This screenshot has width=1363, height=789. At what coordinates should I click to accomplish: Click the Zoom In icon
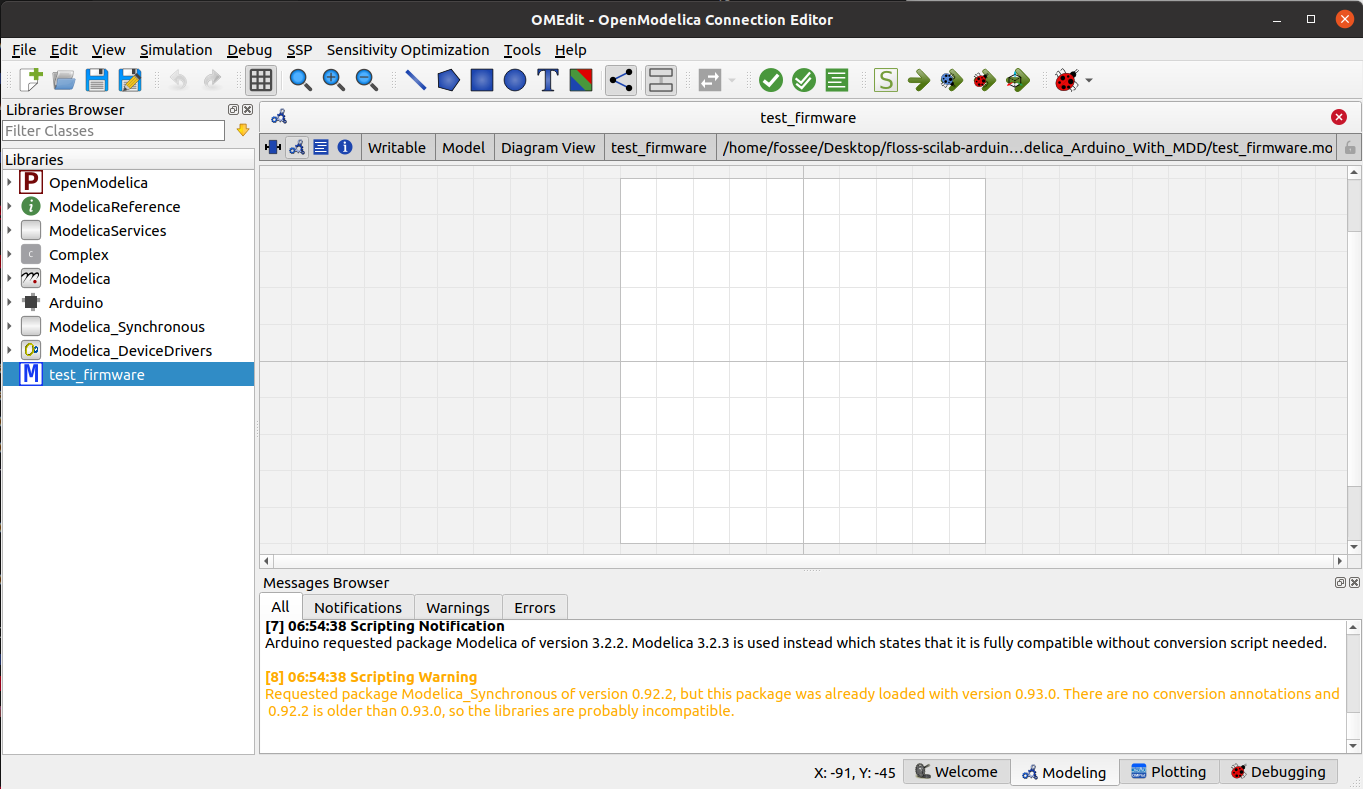click(334, 80)
